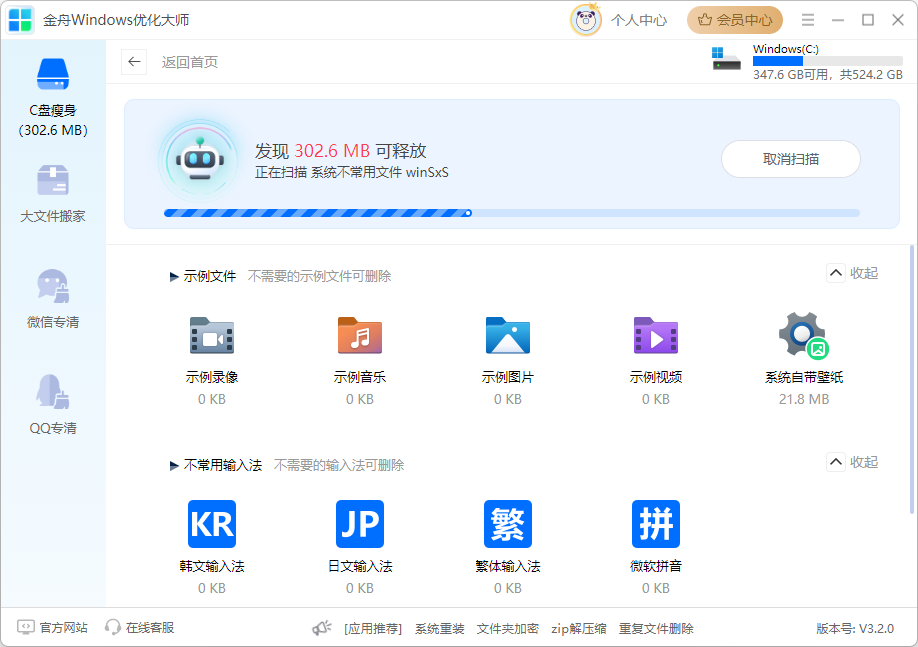This screenshot has height=647, width=918.
Task: Select the 系统自带壁纸 icon
Action: pyautogui.click(x=804, y=336)
